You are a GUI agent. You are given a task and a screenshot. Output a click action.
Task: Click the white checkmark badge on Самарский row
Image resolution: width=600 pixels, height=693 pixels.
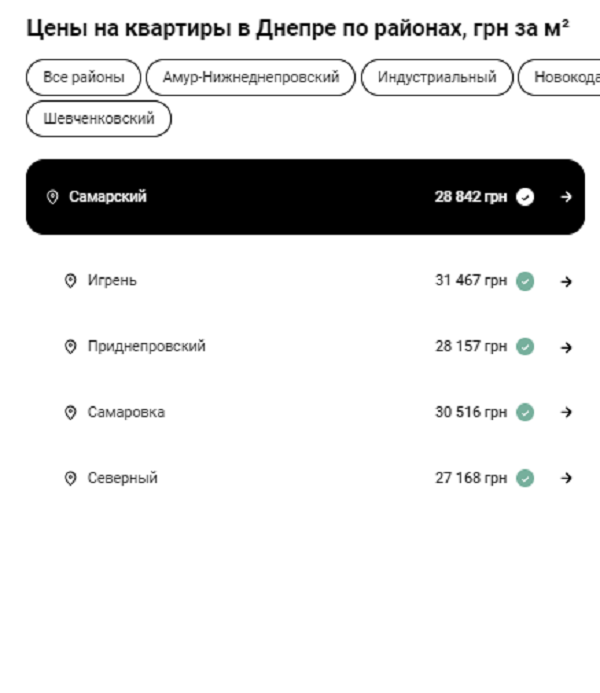pos(525,197)
